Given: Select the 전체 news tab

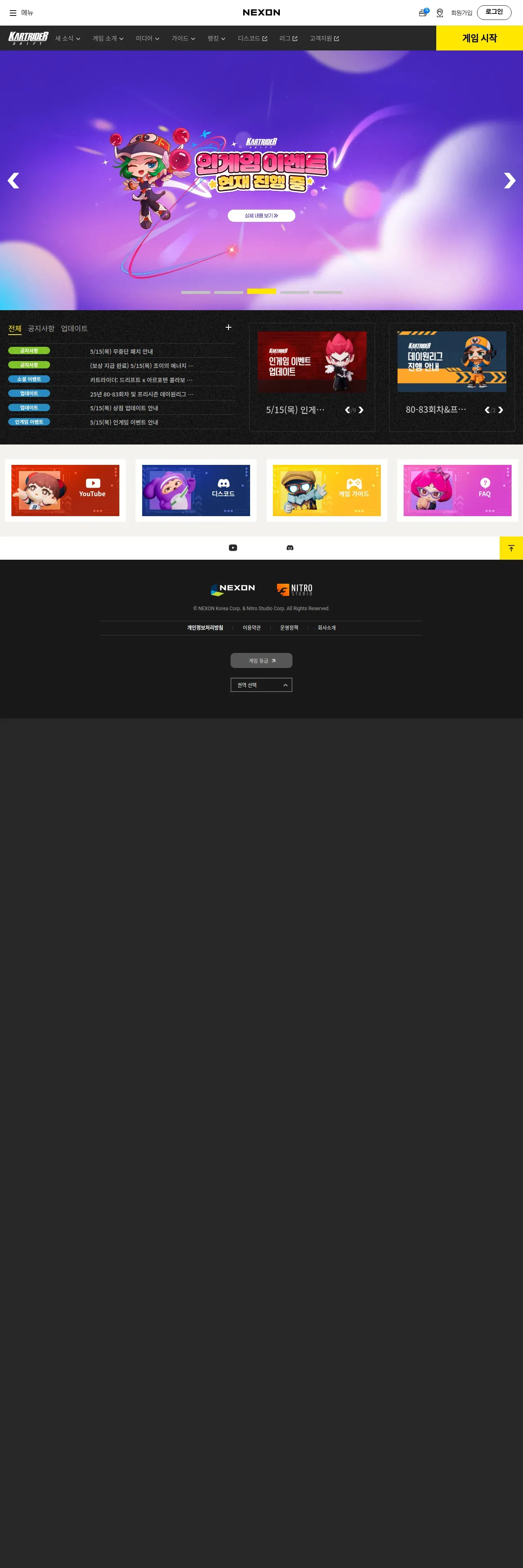Looking at the screenshot, I should point(15,328).
